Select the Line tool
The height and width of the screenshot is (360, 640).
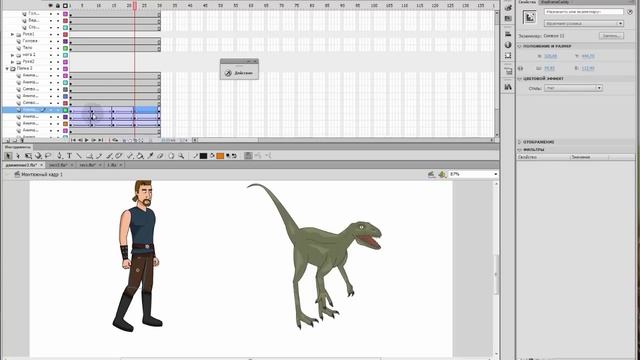pyautogui.click(x=79, y=156)
